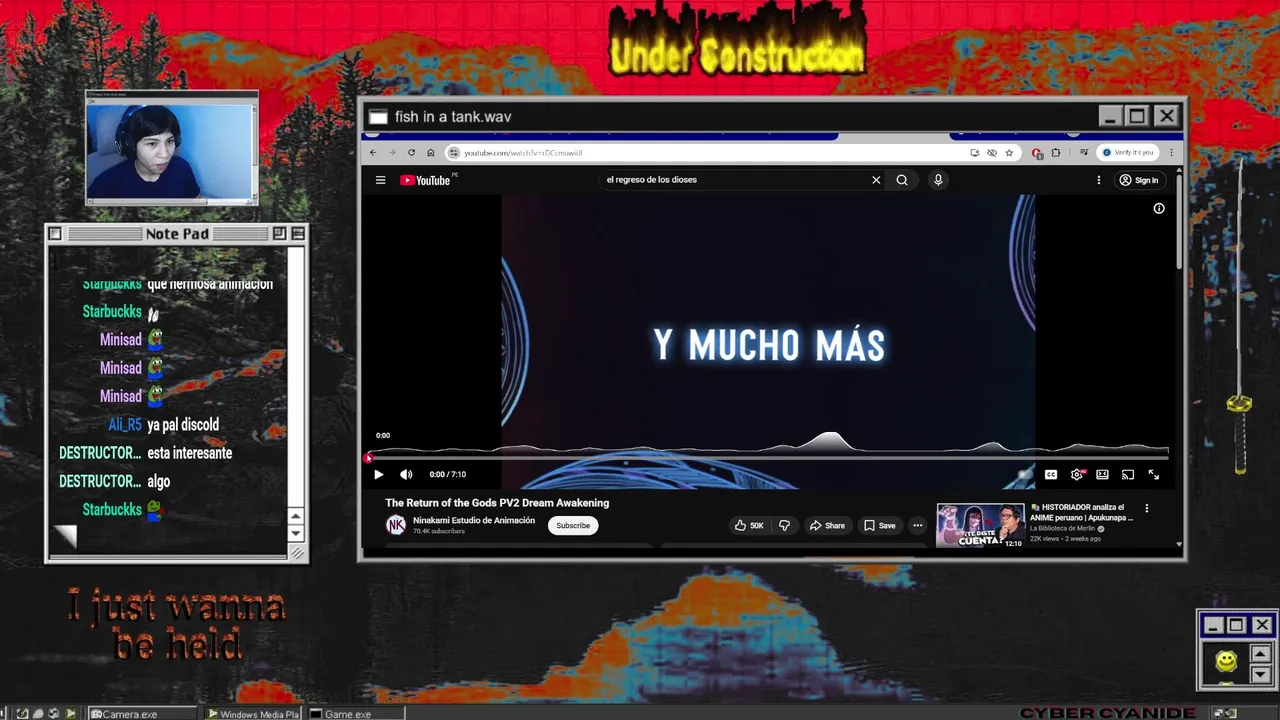
Task: Click Note Pad titlebar double-square icon
Action: click(x=279, y=234)
